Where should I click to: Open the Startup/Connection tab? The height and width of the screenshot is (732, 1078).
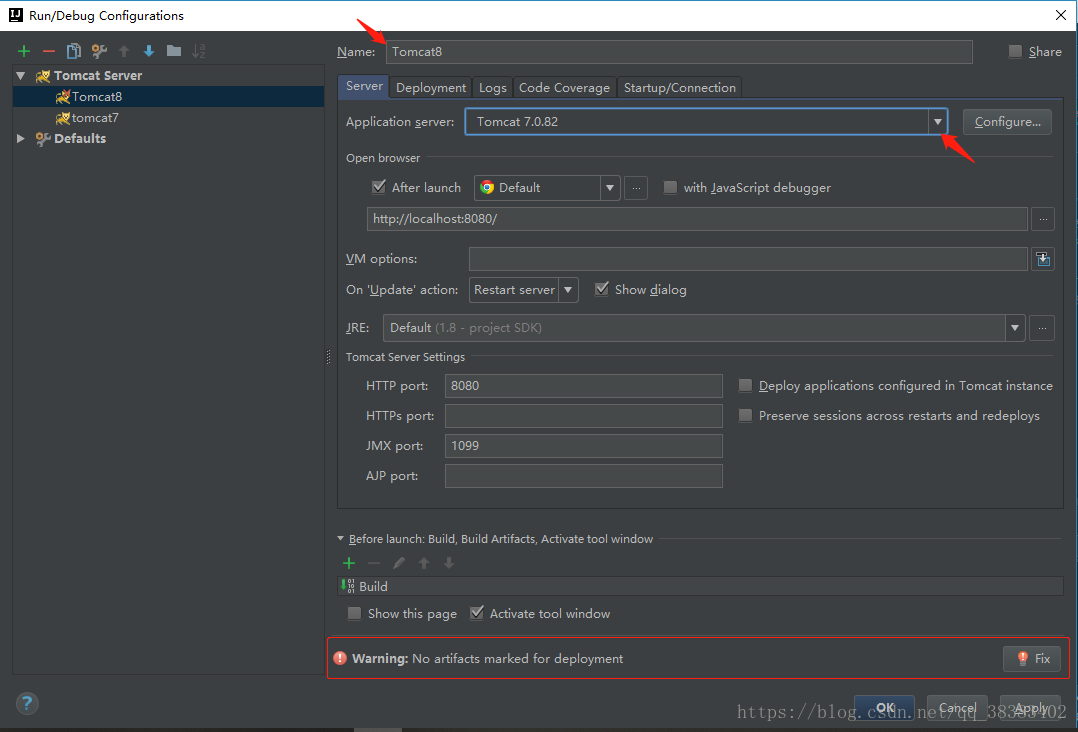click(x=680, y=87)
